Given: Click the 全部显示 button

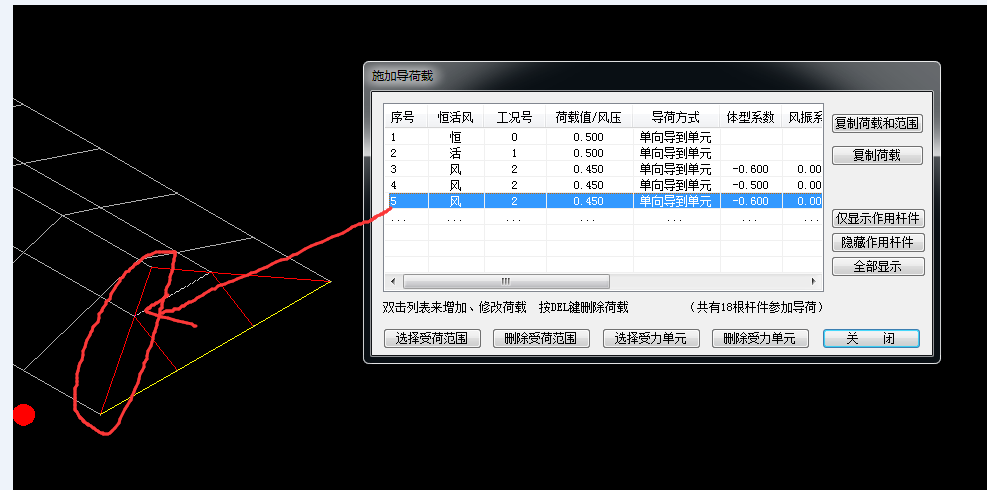Looking at the screenshot, I should click(x=878, y=266).
